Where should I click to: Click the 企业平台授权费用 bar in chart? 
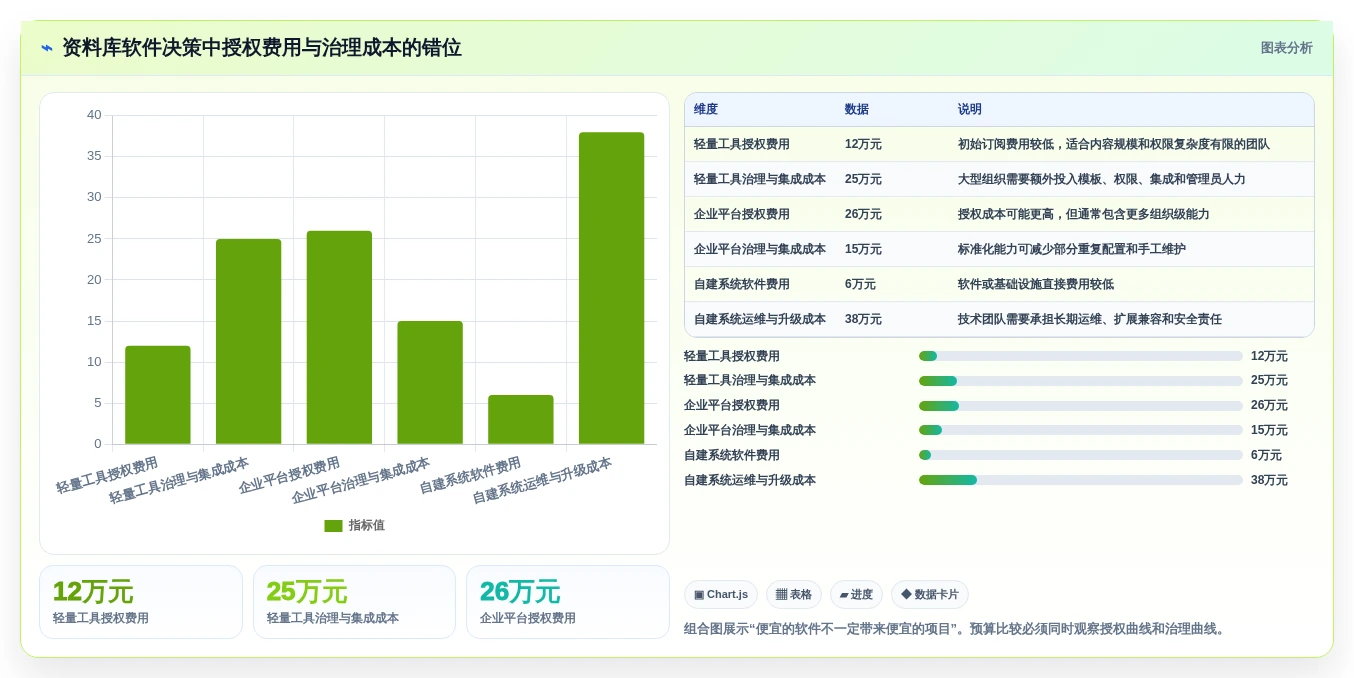[339, 337]
